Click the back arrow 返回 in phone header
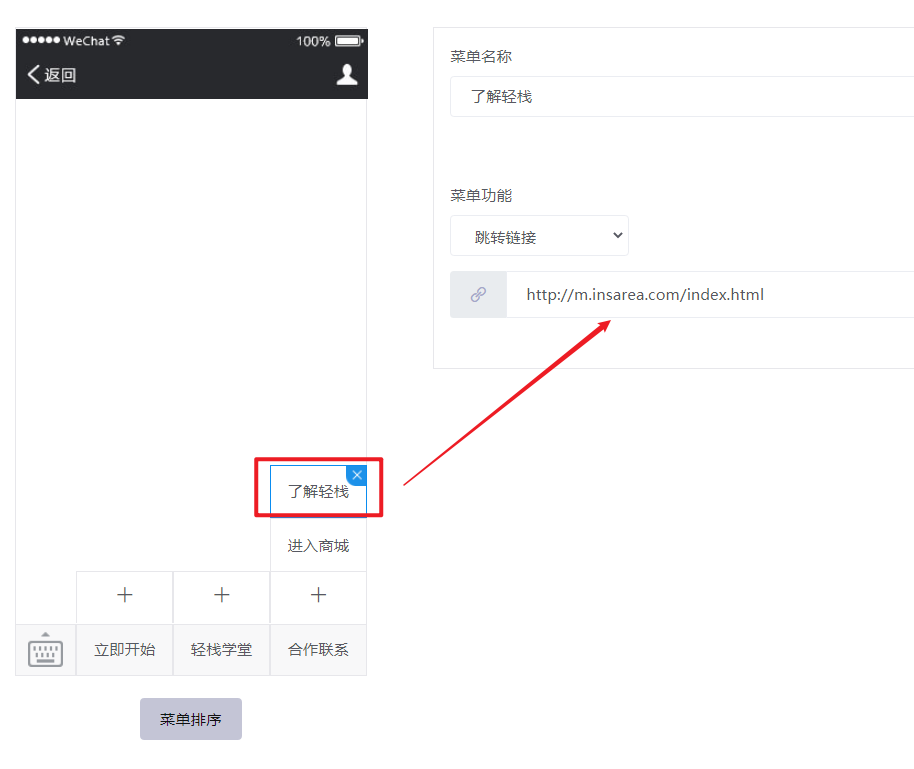The width and height of the screenshot is (914, 769). coord(52,75)
